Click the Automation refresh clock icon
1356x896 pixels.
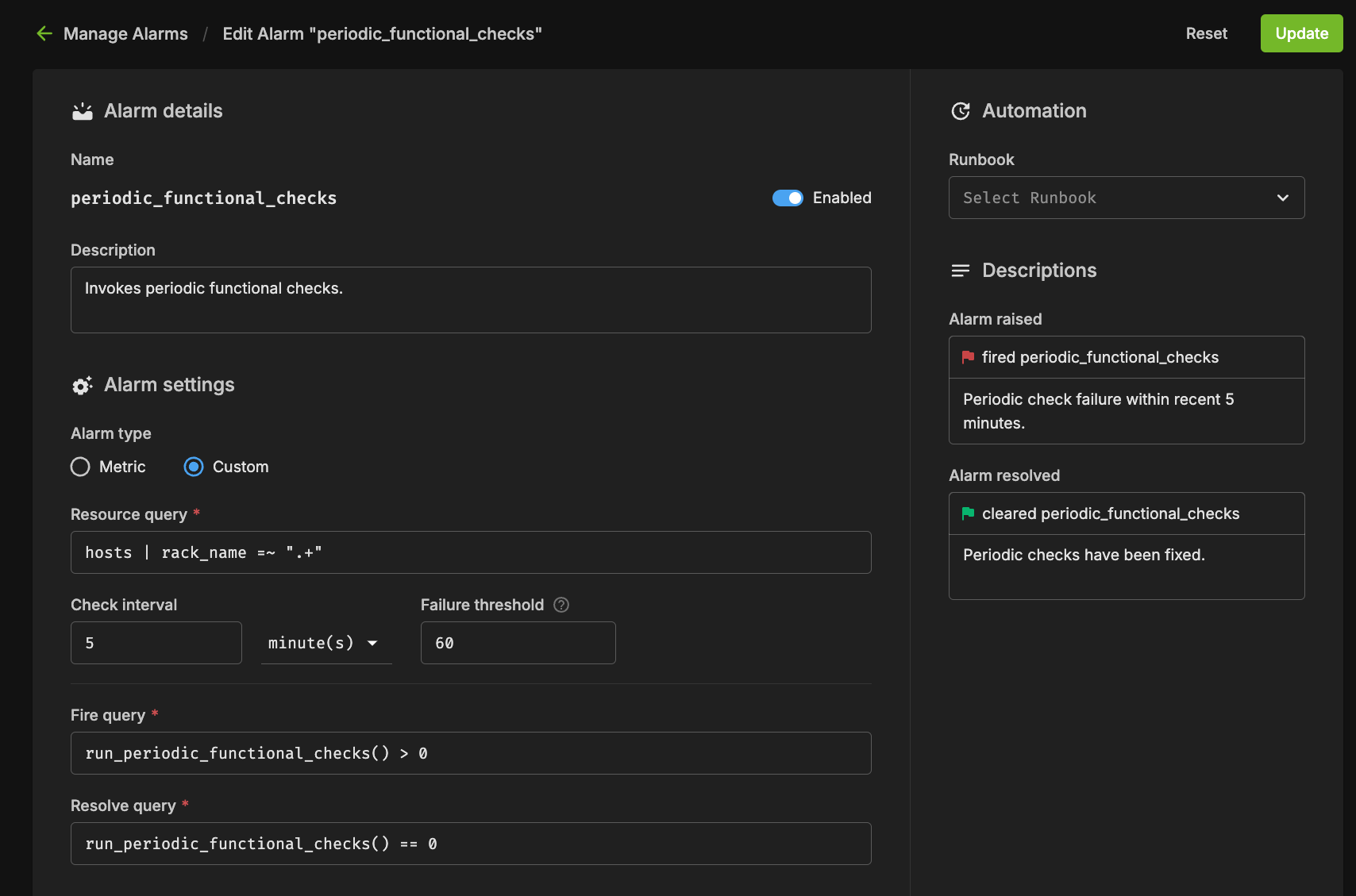pos(961,111)
